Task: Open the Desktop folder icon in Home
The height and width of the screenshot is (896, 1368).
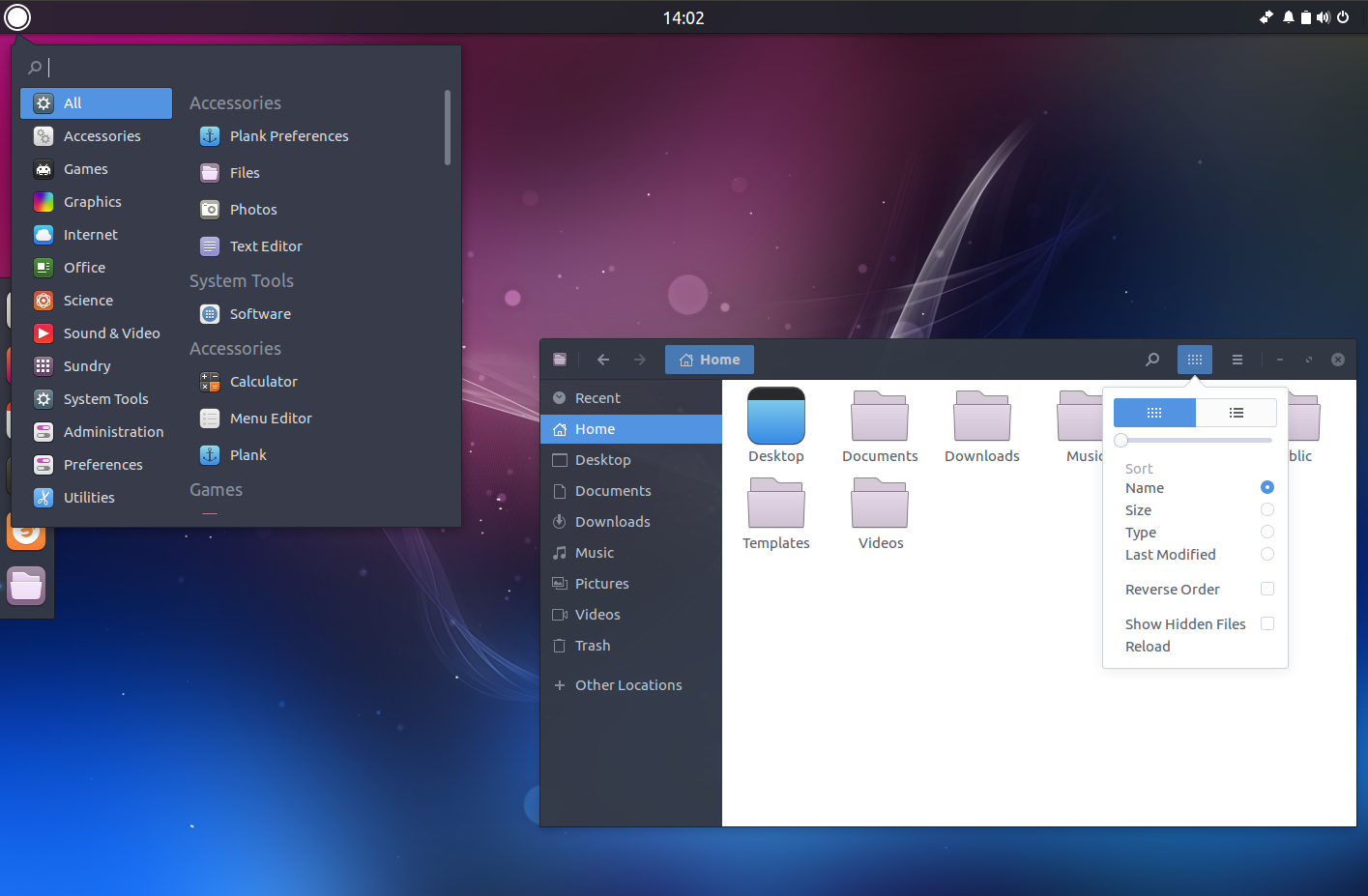Action: click(776, 417)
